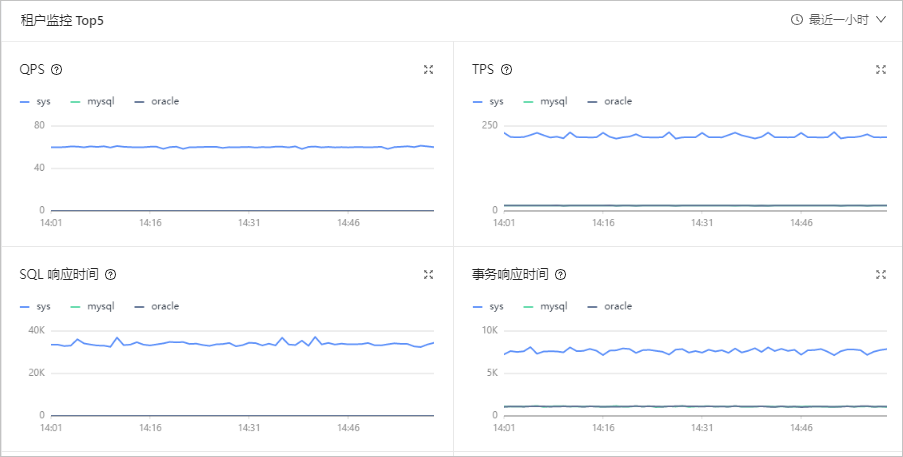Click the 5K y-axis label in 事务响应时间
Screen dimensions: 903x457
point(492,373)
